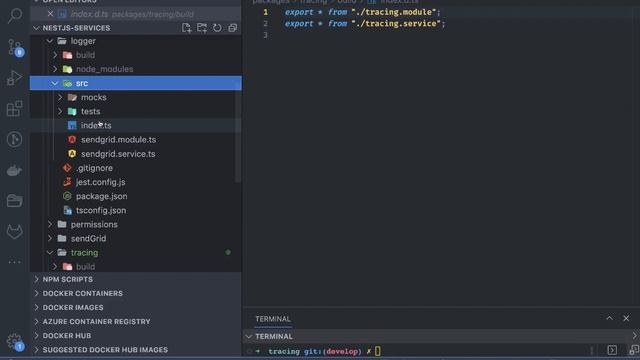The image size is (640, 360).
Task: Maximize terminal panel with up chevron
Action: tap(609, 318)
